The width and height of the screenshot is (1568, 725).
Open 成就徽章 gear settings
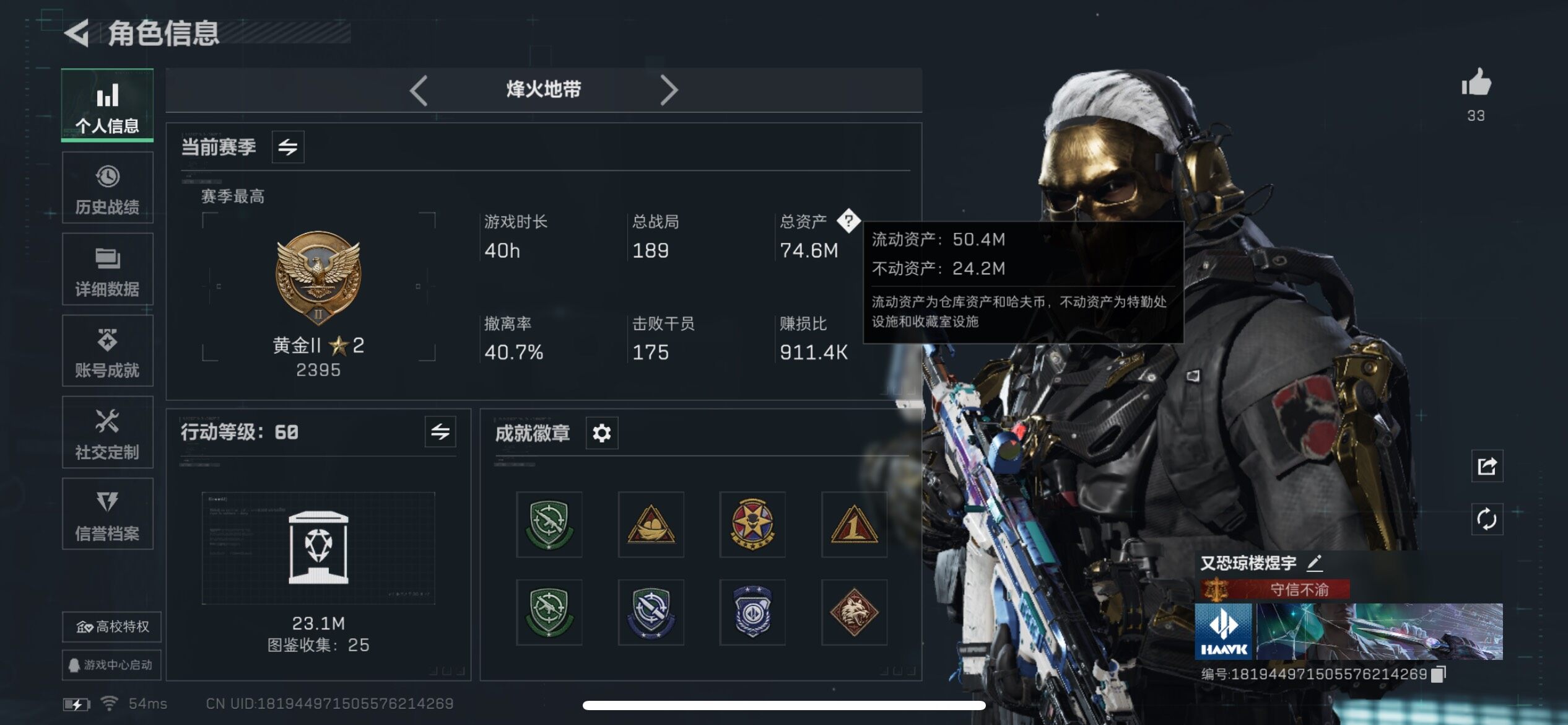click(x=602, y=433)
